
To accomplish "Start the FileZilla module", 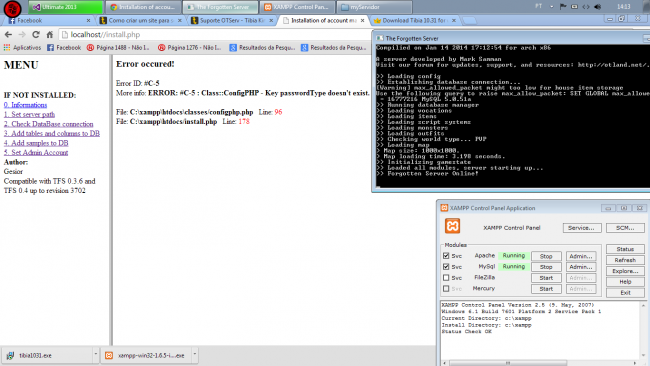I will point(546,278).
